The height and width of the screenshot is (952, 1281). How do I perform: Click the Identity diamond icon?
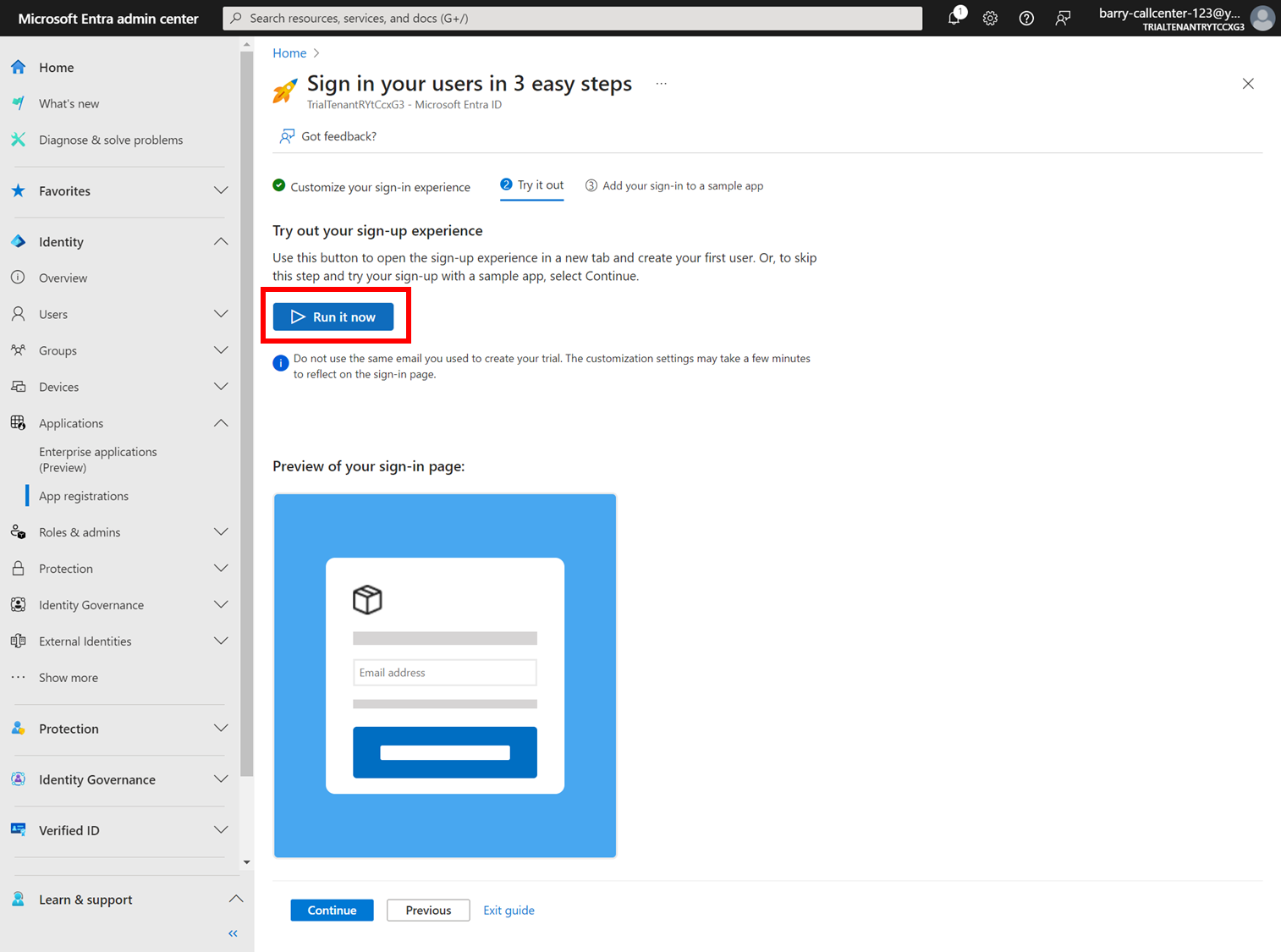[x=18, y=241]
